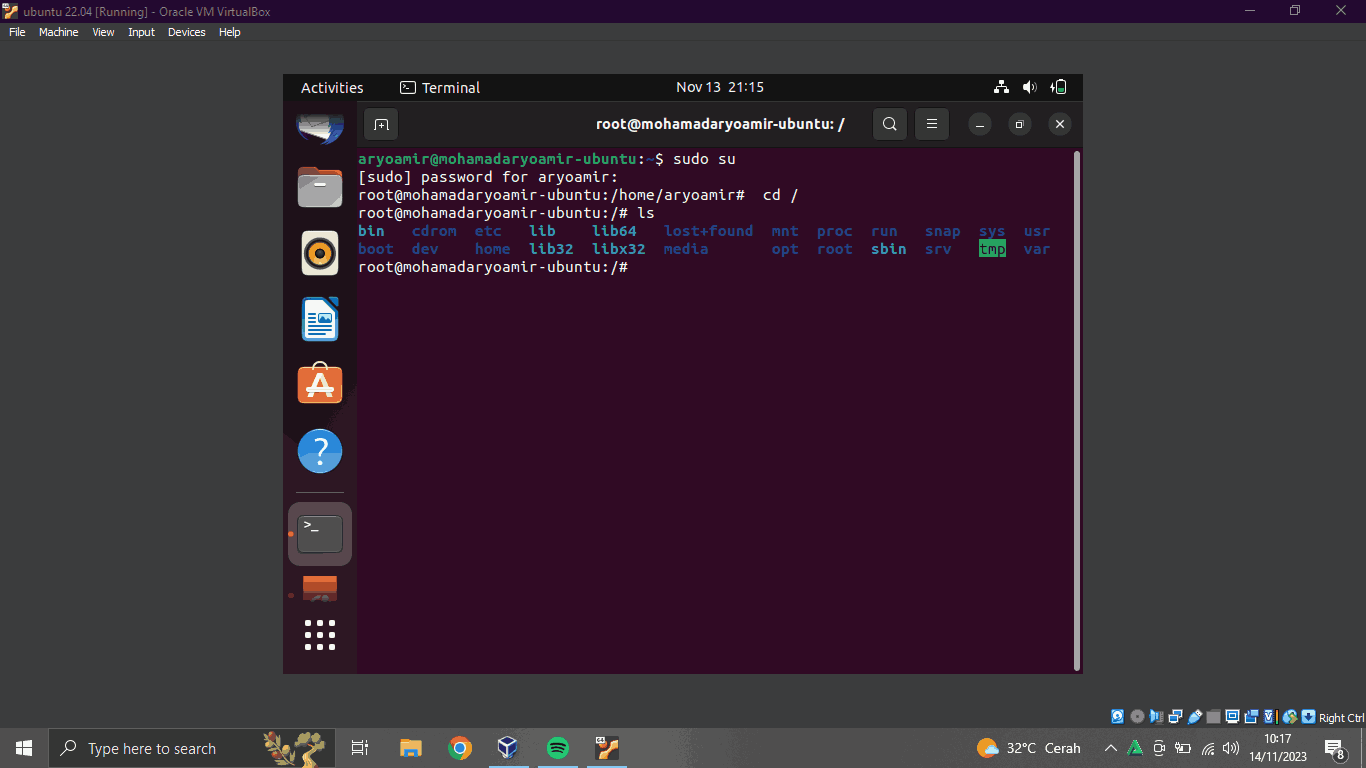Click the terminal vertical scrollbar
This screenshot has height=768, width=1366.
coord(1076,410)
